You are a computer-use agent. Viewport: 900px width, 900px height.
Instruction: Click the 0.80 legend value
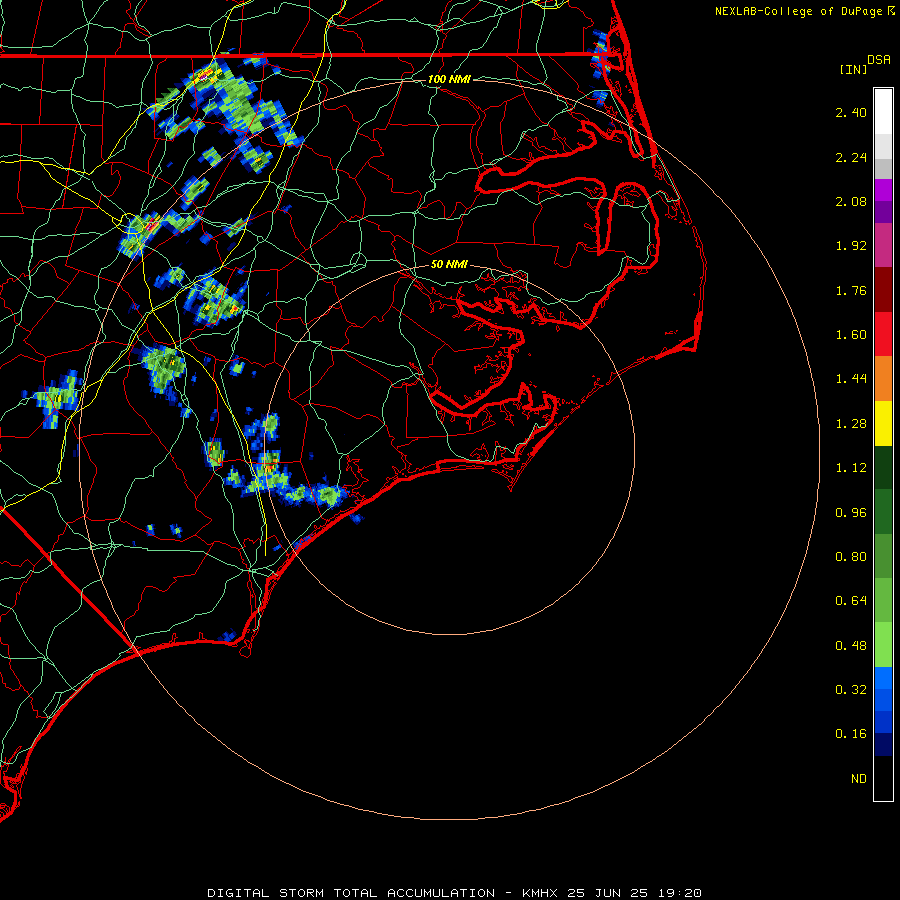pos(851,557)
